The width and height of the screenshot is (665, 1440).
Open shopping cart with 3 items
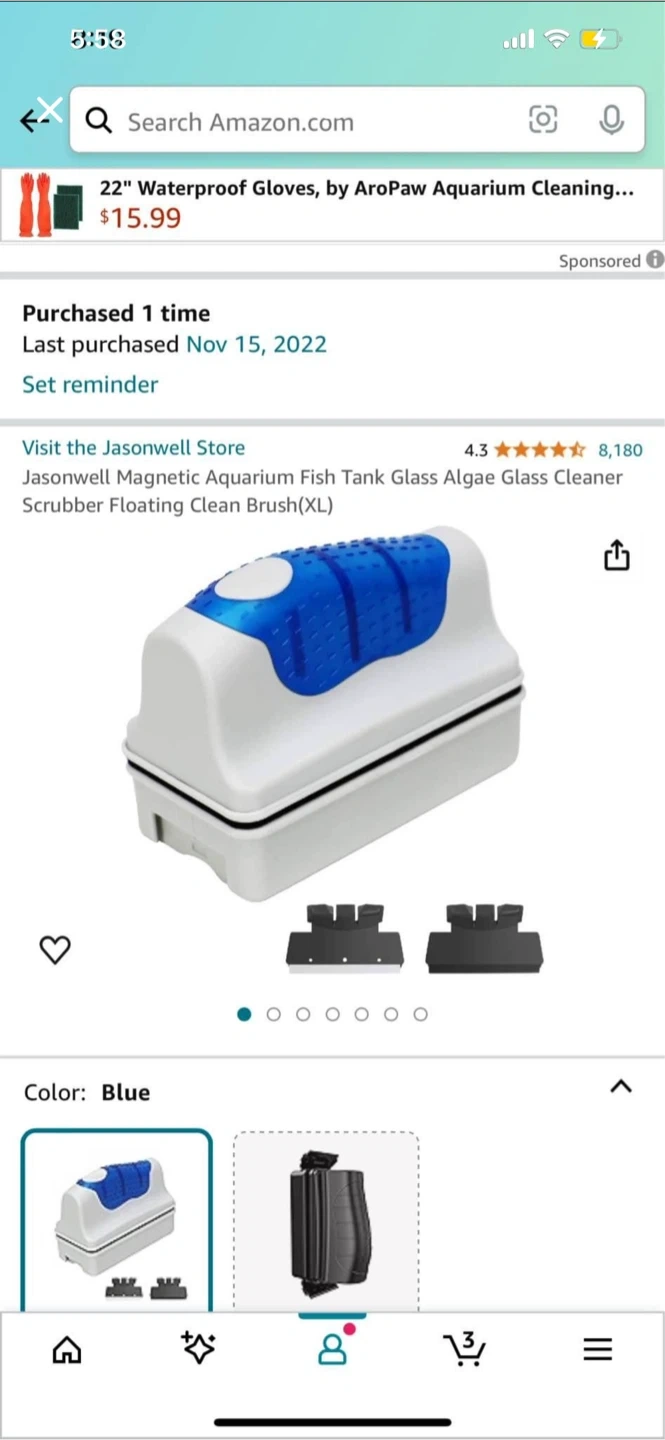(x=464, y=1349)
